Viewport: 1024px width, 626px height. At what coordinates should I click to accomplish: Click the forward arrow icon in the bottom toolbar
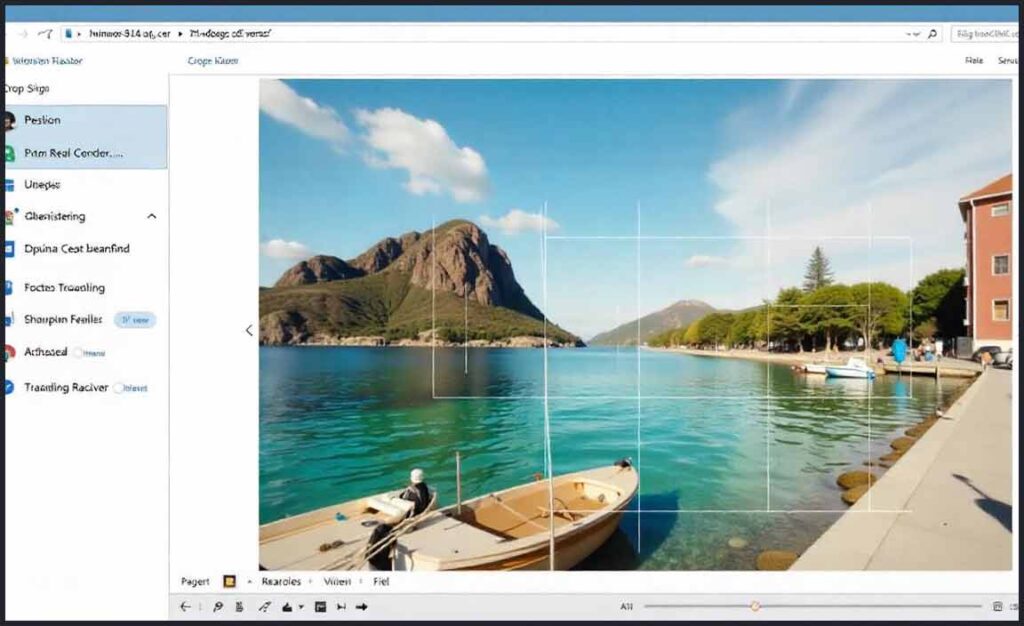(x=362, y=605)
